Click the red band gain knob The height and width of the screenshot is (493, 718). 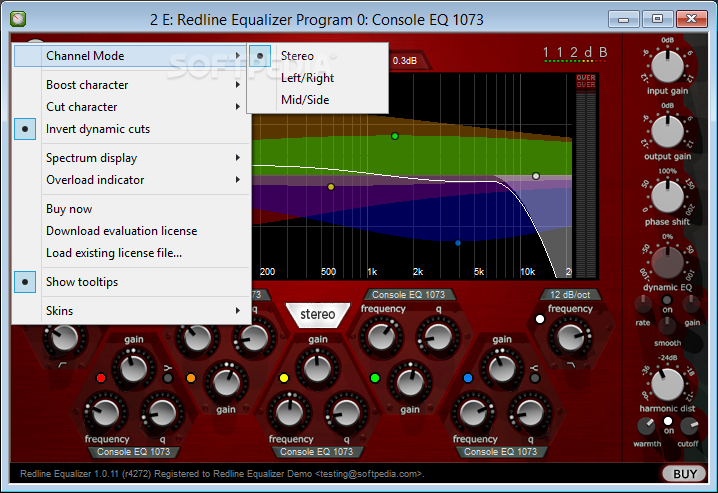click(x=133, y=369)
